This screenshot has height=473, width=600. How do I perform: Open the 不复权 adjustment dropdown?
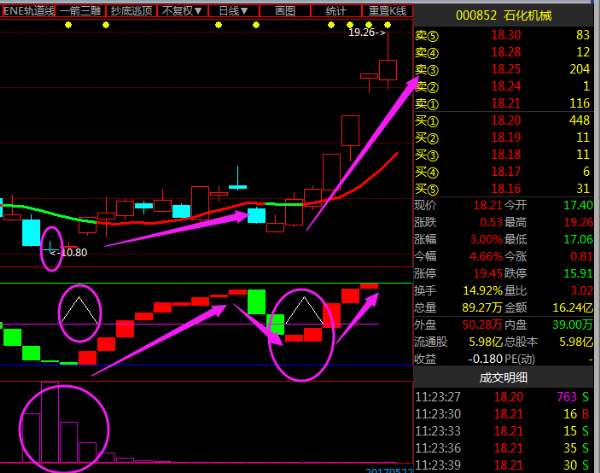pyautogui.click(x=181, y=10)
